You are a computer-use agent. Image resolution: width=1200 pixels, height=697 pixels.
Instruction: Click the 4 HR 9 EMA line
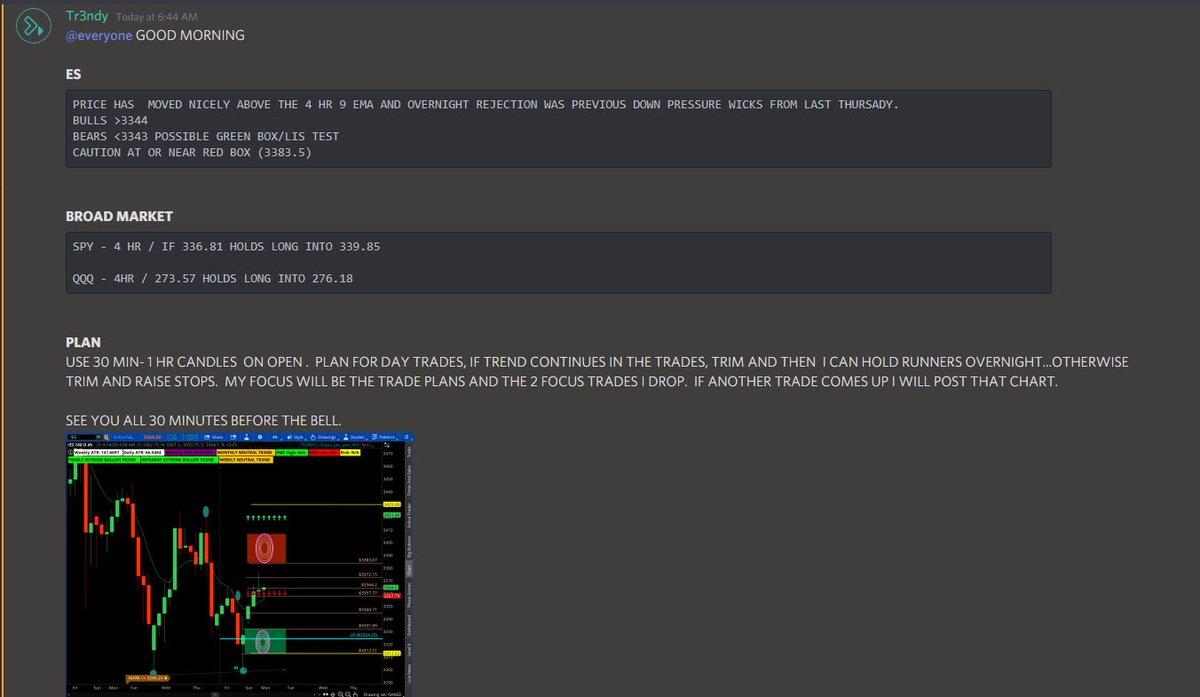click(x=485, y=104)
